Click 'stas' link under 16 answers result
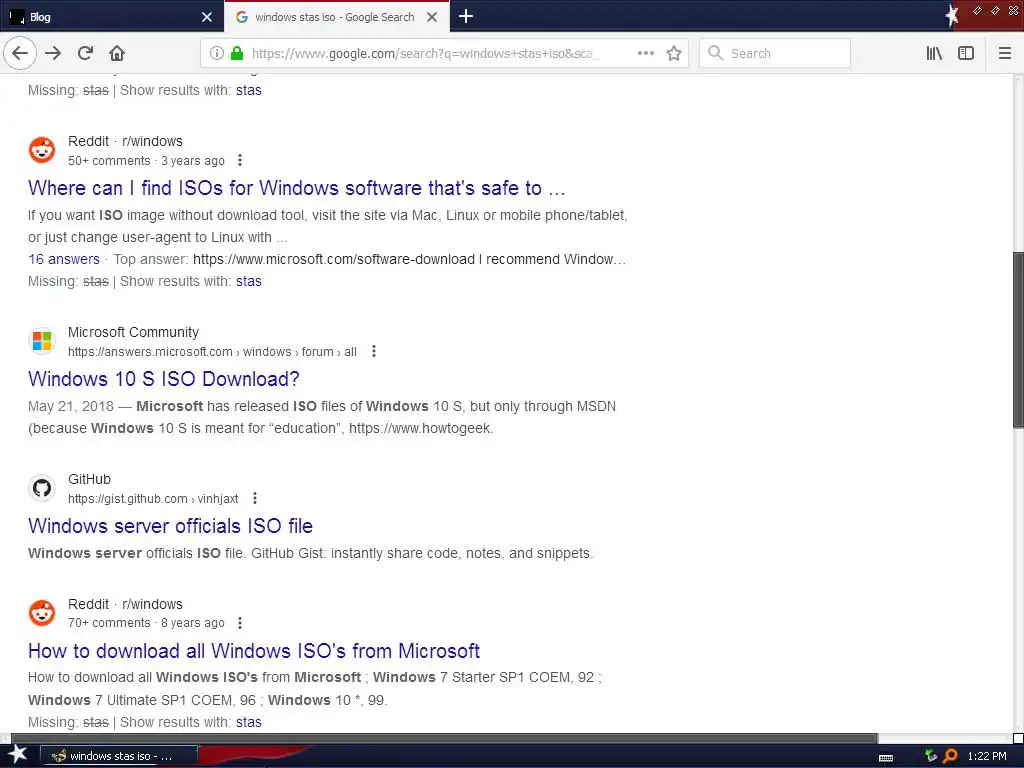The image size is (1024, 768). 249,281
